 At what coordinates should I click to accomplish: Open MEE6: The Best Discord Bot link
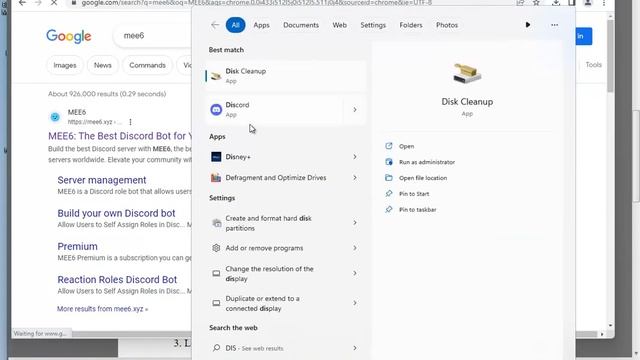[120, 136]
